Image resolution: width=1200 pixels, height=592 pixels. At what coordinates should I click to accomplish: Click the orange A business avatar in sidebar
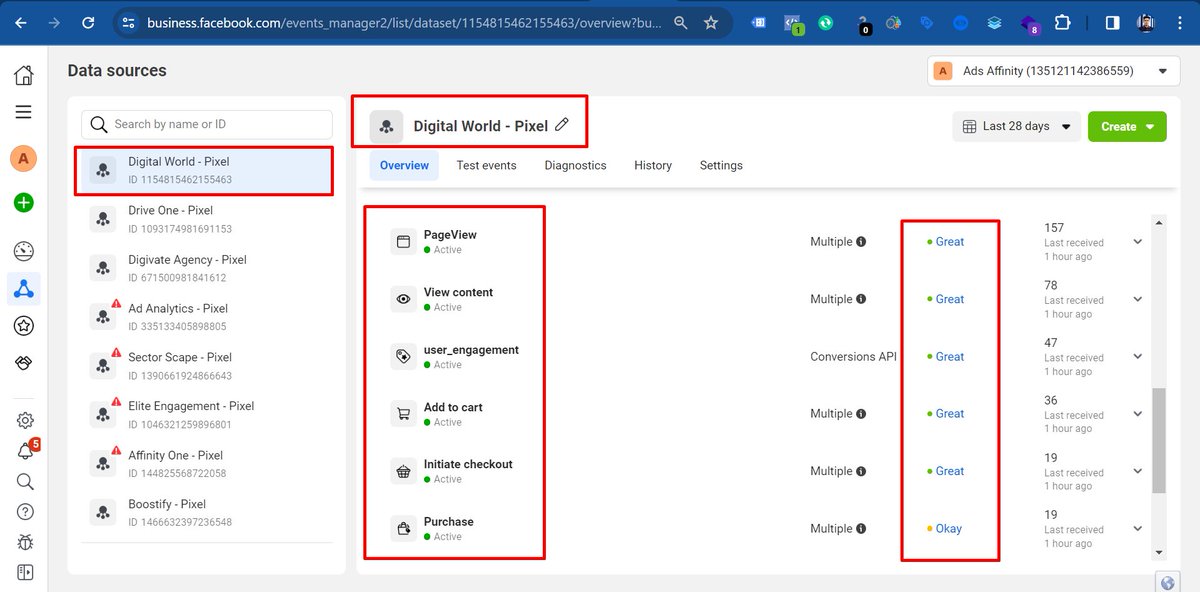pos(24,158)
